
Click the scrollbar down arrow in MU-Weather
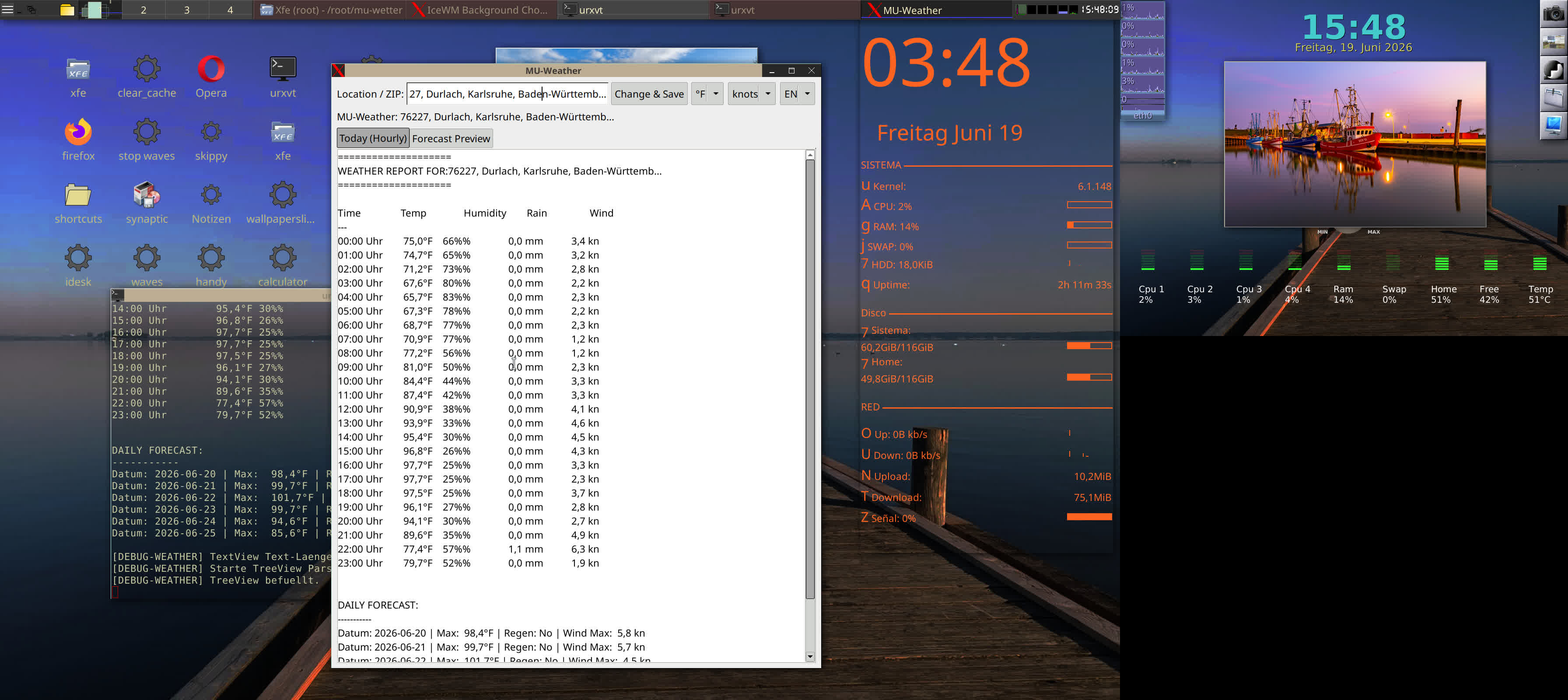tap(809, 657)
